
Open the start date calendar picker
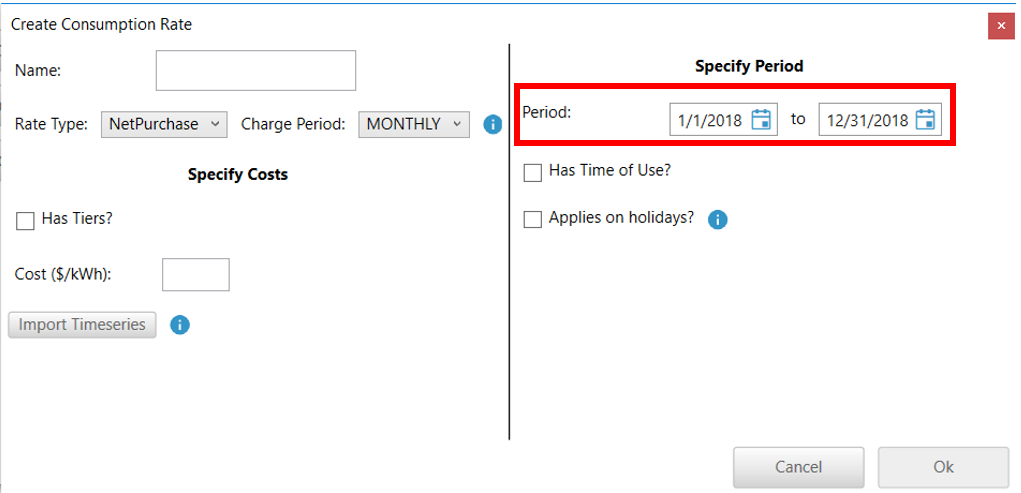coord(761,120)
